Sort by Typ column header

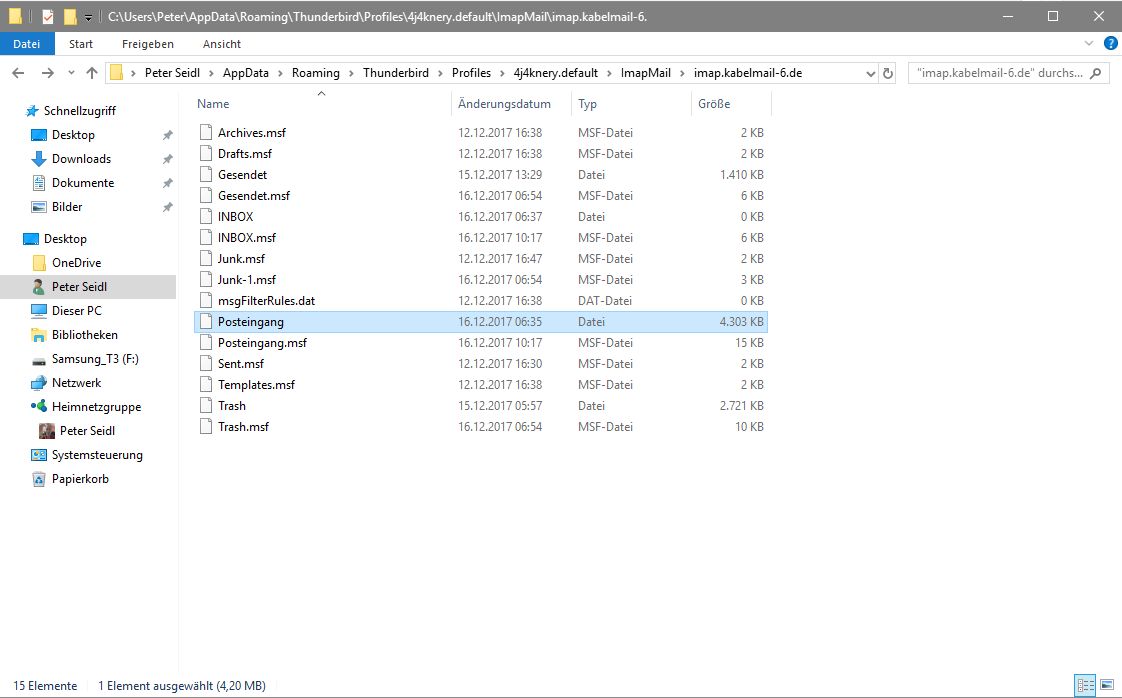587,104
